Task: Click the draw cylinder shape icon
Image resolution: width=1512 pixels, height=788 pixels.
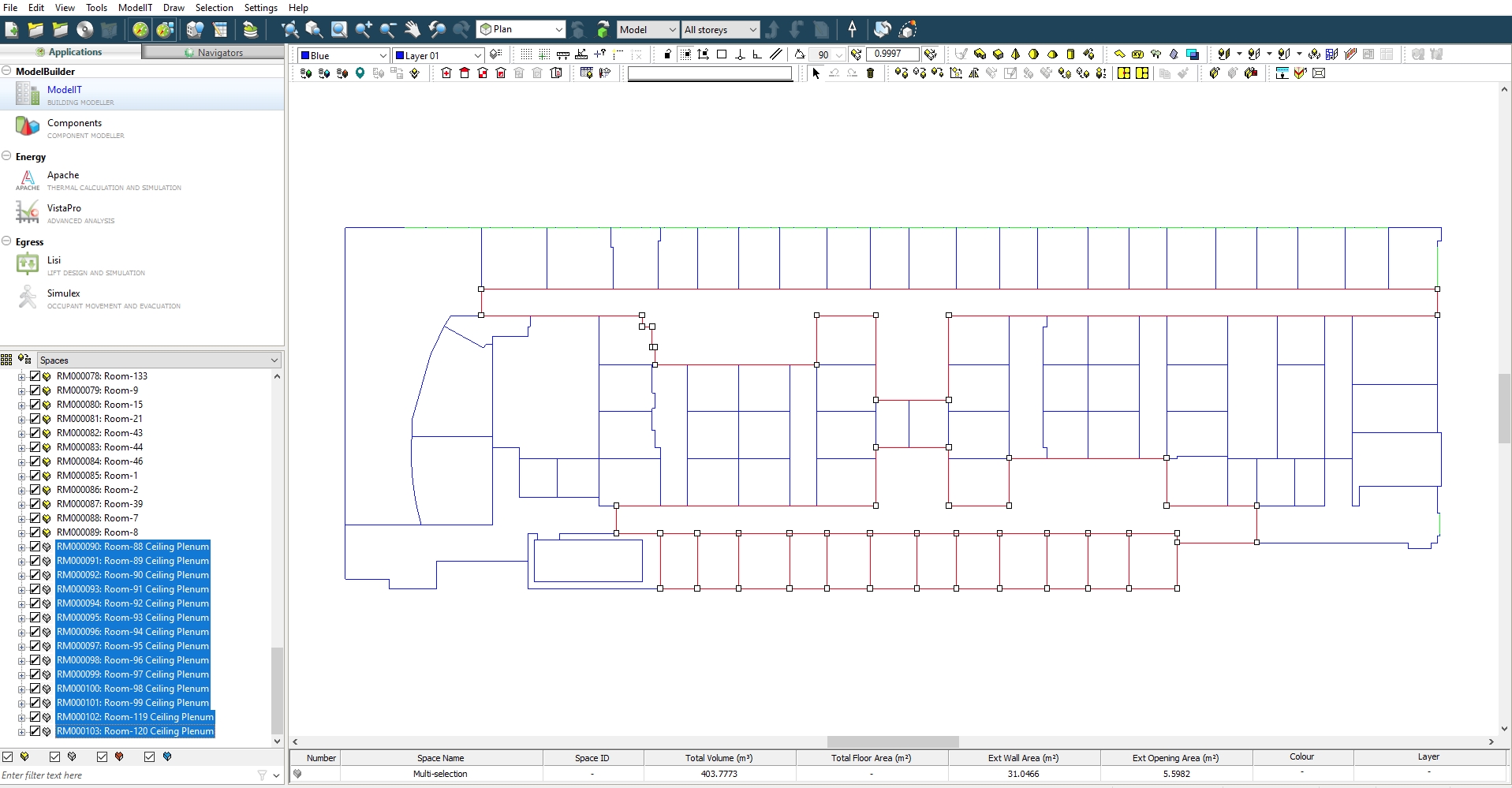Action: (x=1070, y=54)
